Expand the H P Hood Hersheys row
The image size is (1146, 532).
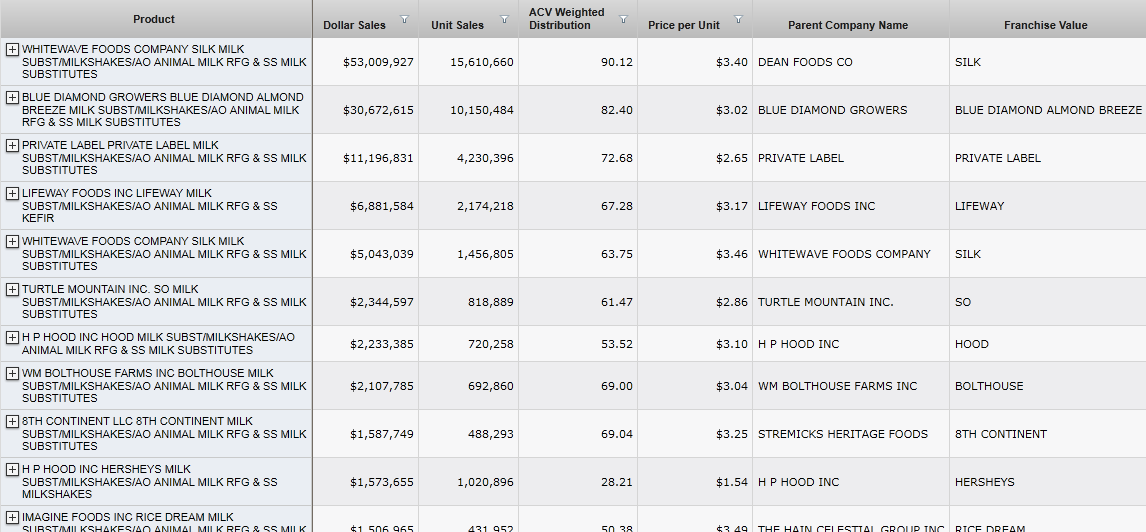coord(12,470)
